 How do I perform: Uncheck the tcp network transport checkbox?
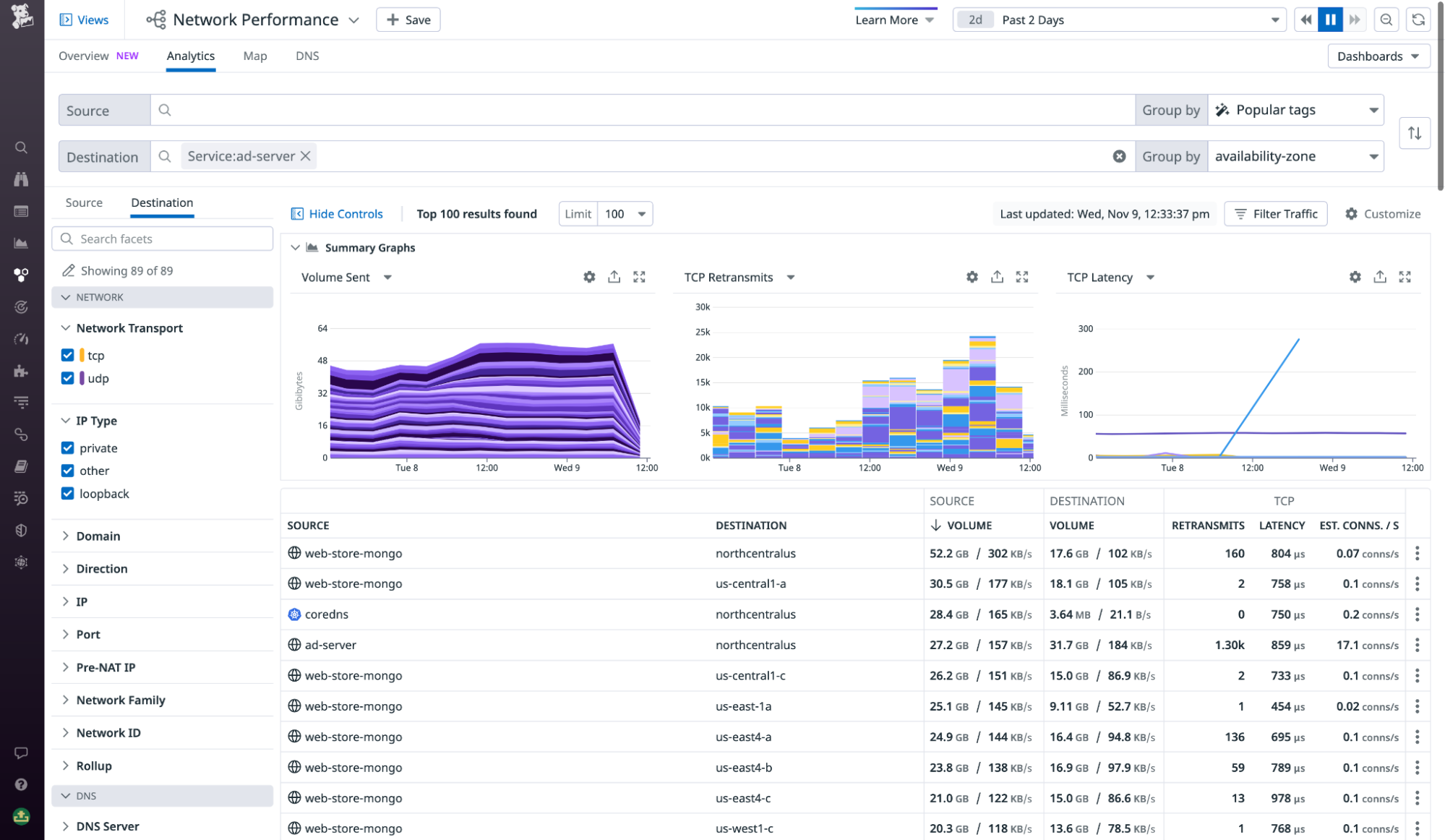coord(68,355)
